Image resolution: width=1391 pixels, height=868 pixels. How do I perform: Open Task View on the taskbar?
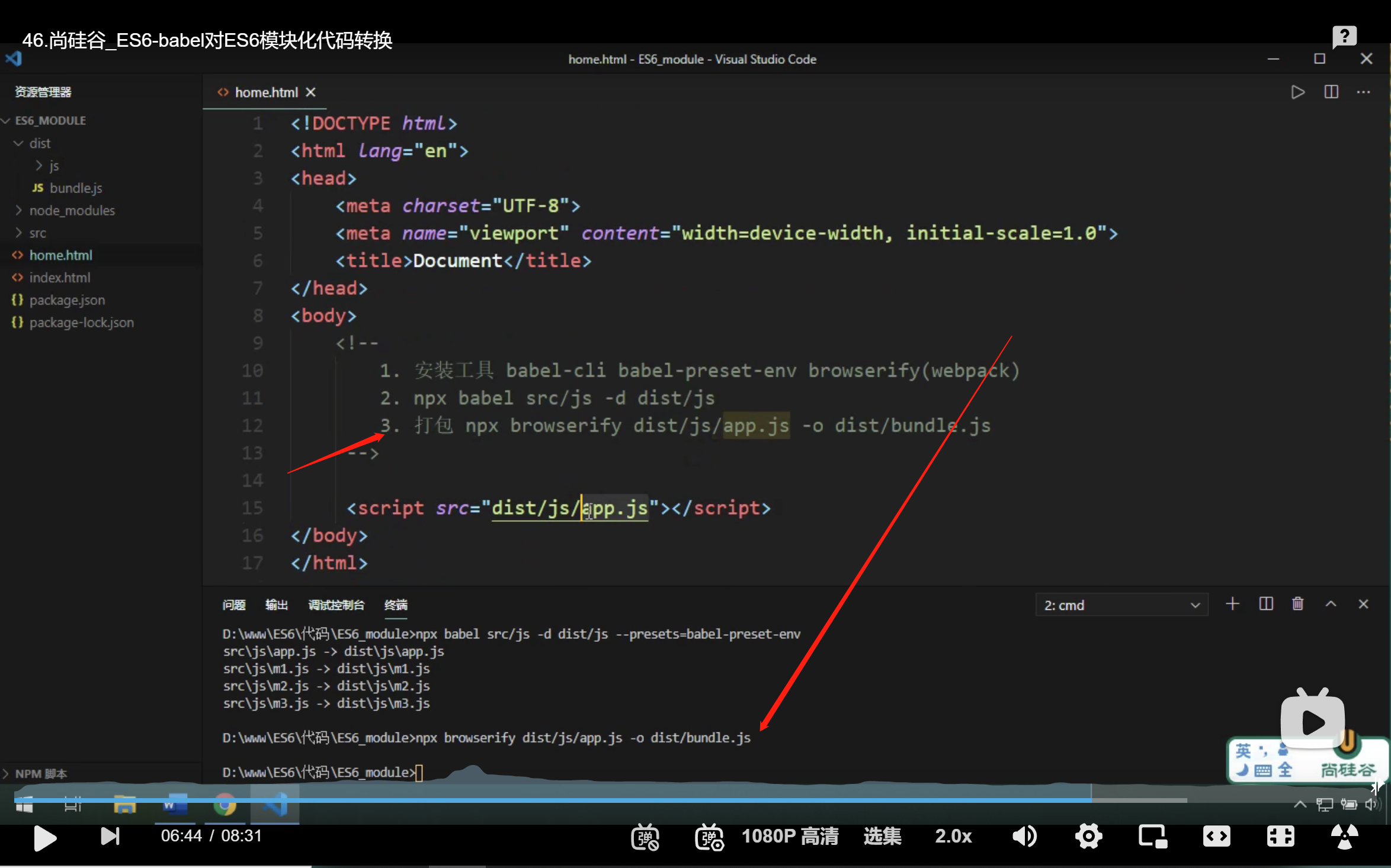point(73,805)
